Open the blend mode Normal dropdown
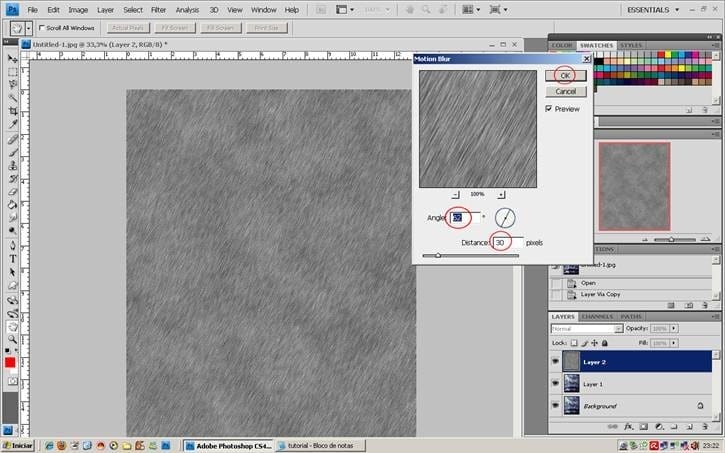The width and height of the screenshot is (725, 453). click(587, 329)
